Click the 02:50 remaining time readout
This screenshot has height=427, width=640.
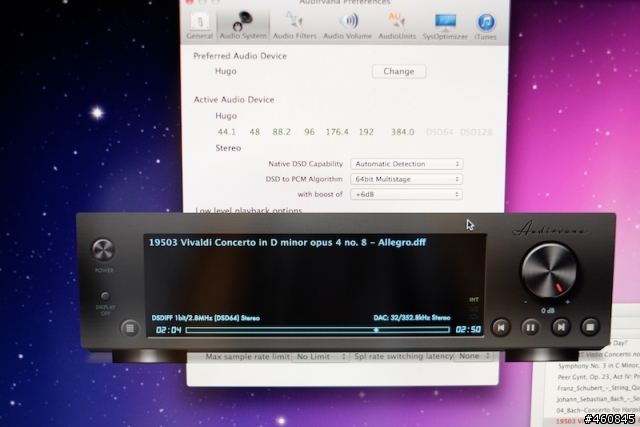[x=468, y=329]
